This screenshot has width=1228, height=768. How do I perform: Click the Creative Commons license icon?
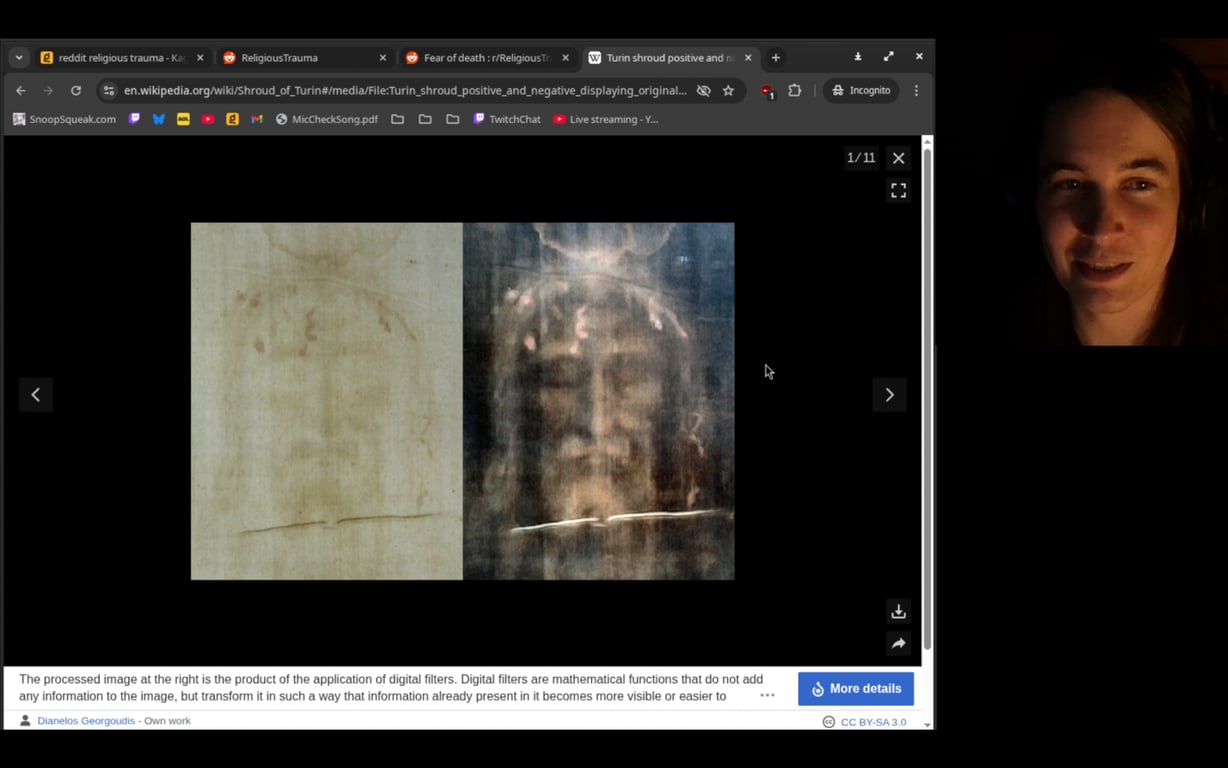(828, 722)
